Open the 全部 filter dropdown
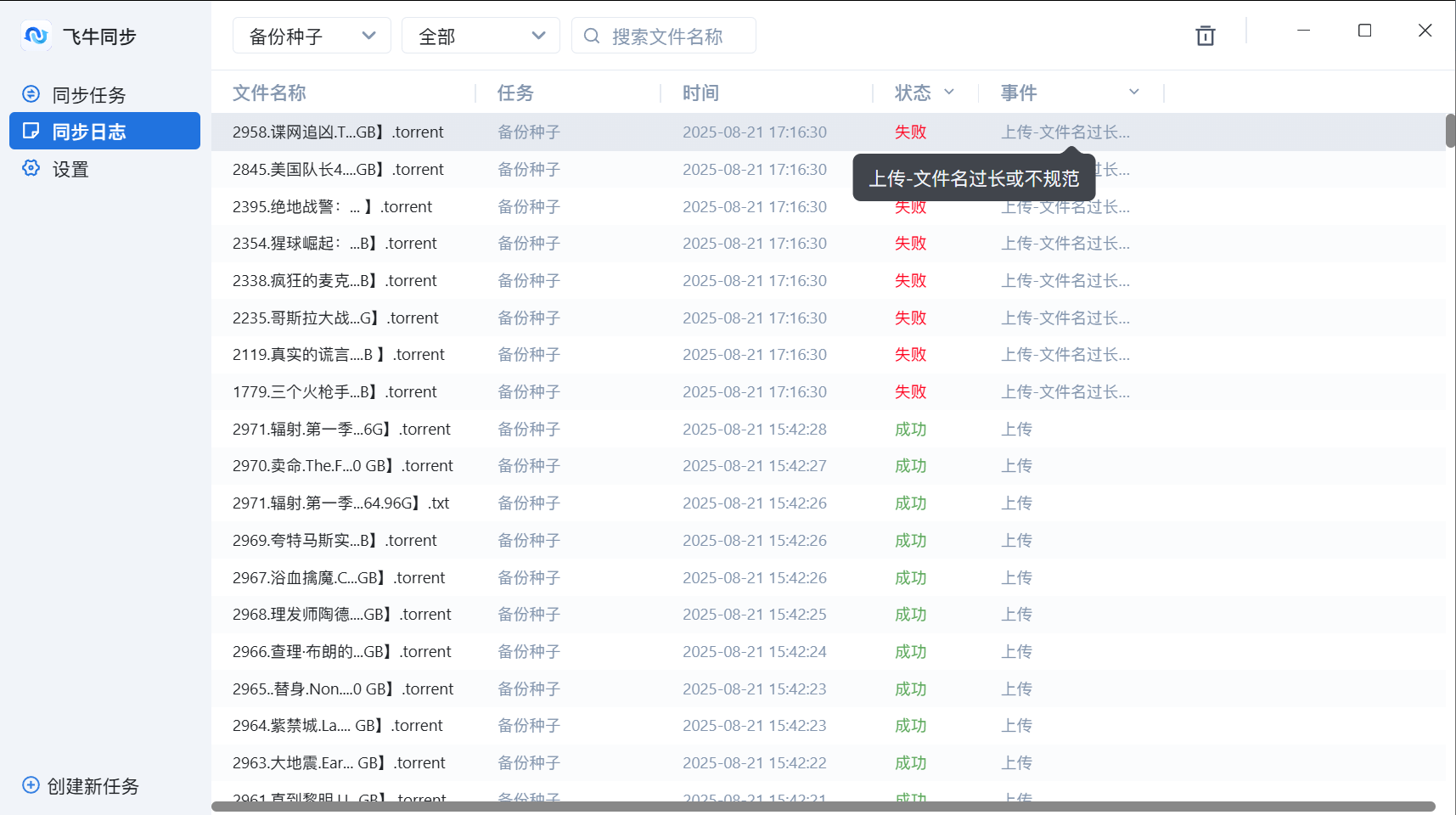 tap(481, 36)
